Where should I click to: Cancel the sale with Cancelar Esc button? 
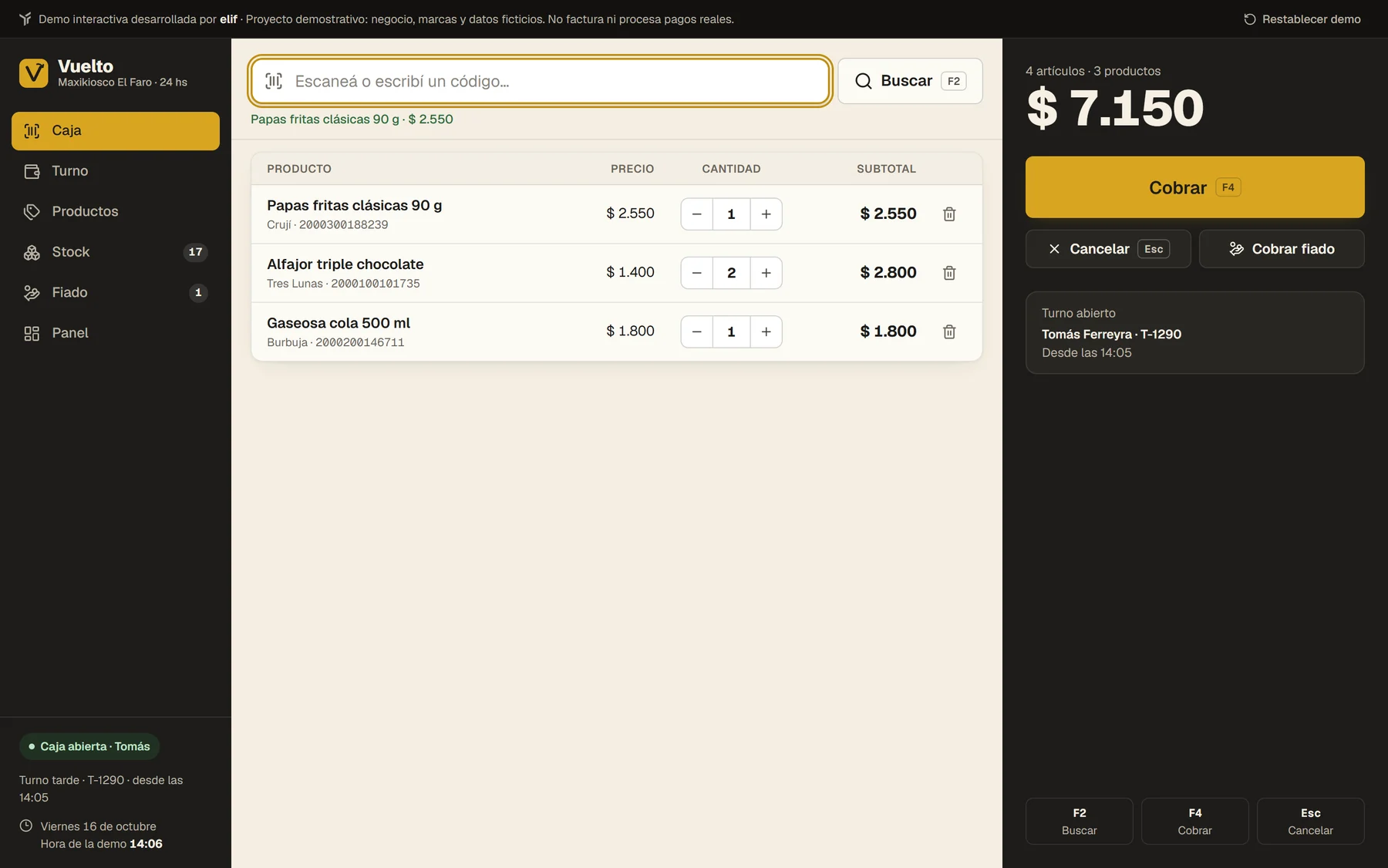click(1108, 249)
